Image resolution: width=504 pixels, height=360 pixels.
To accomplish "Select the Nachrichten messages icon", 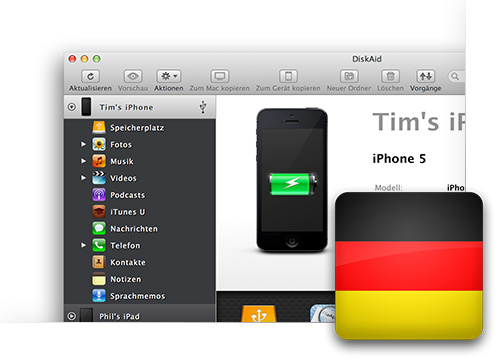I will (99, 228).
